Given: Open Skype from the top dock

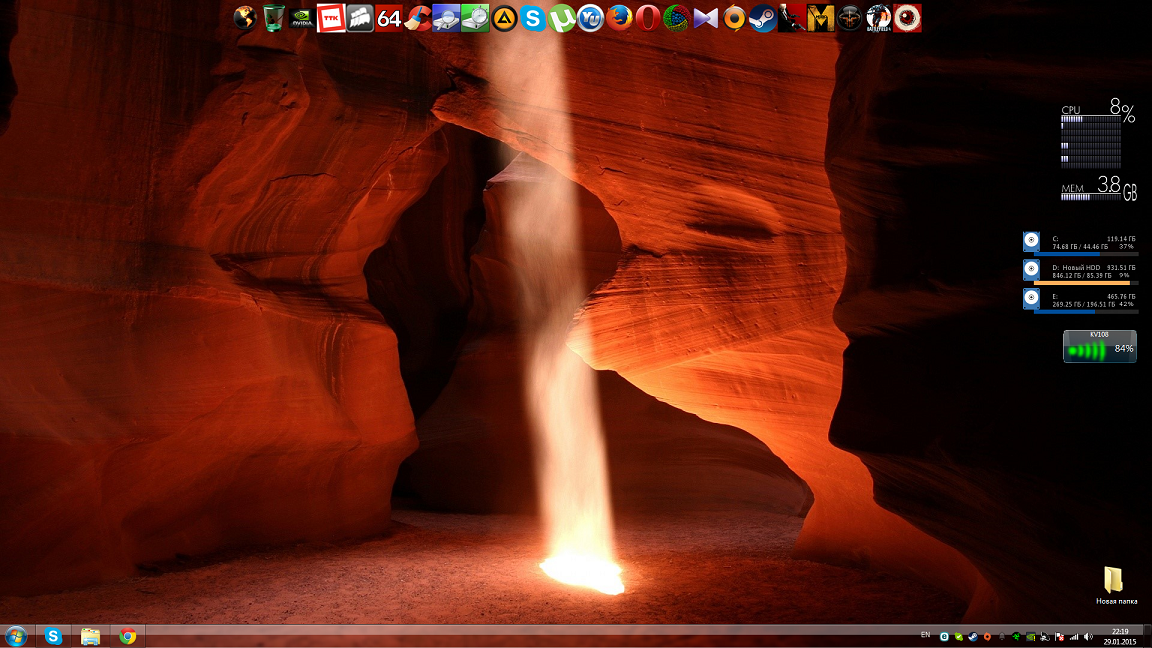Looking at the screenshot, I should tap(534, 17).
